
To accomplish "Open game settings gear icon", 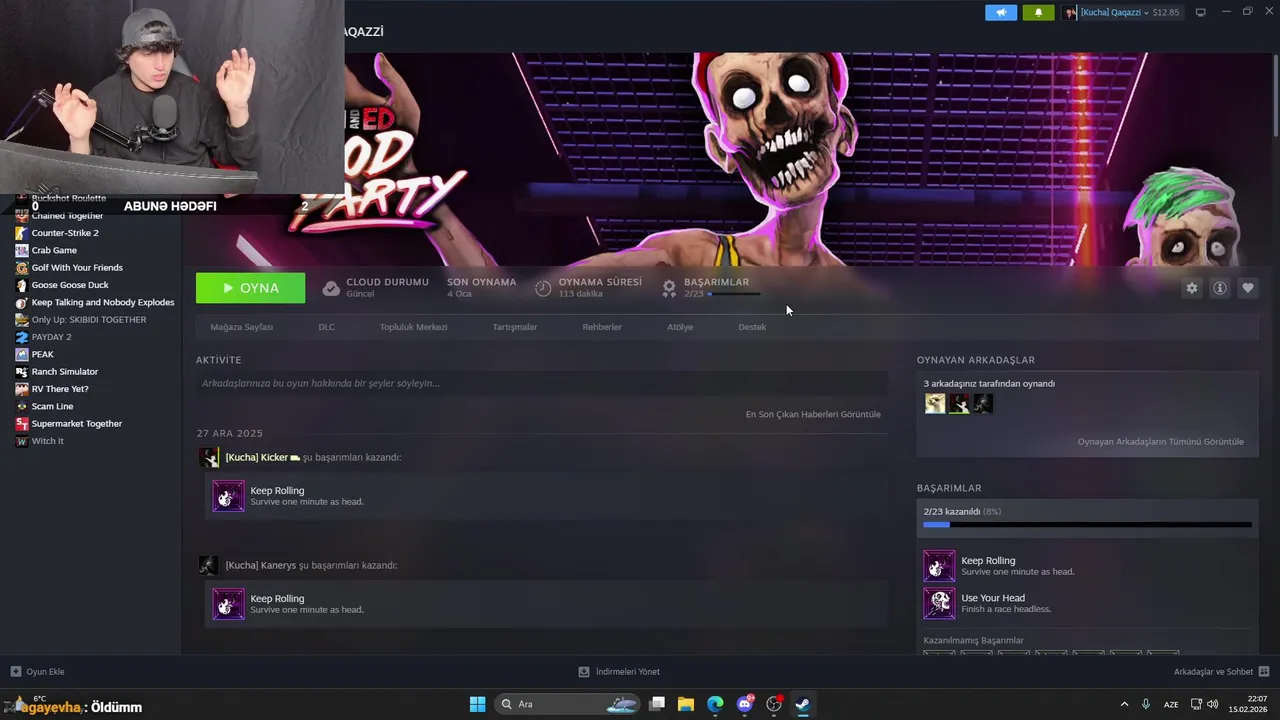I will tap(1192, 288).
